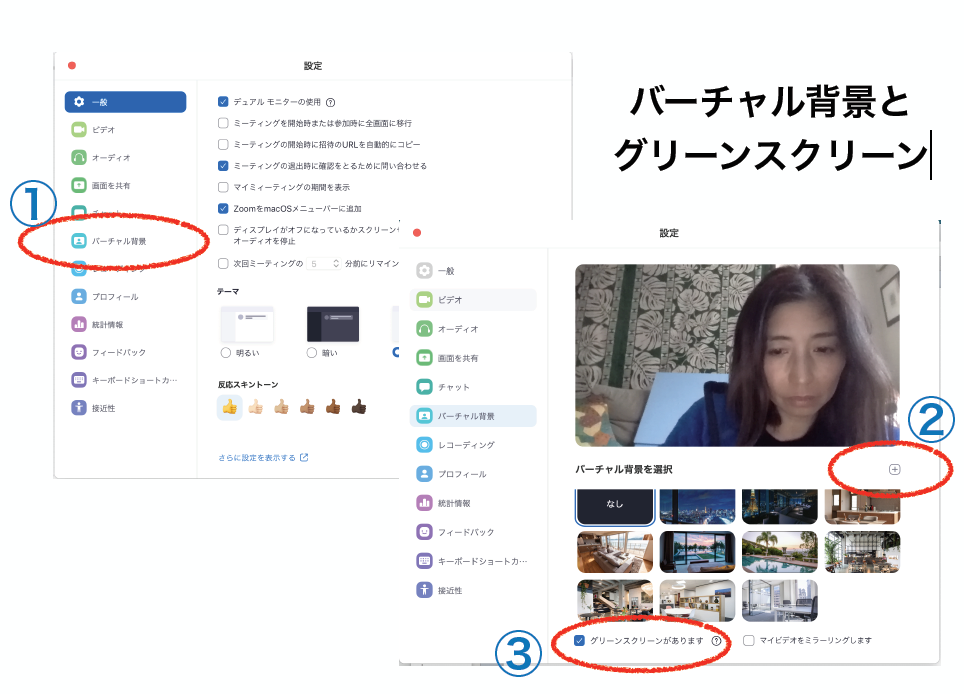Image resolution: width=964 pixels, height=694 pixels.
Task: Adjust the reminder minutes stepper arrows
Action: (335, 264)
